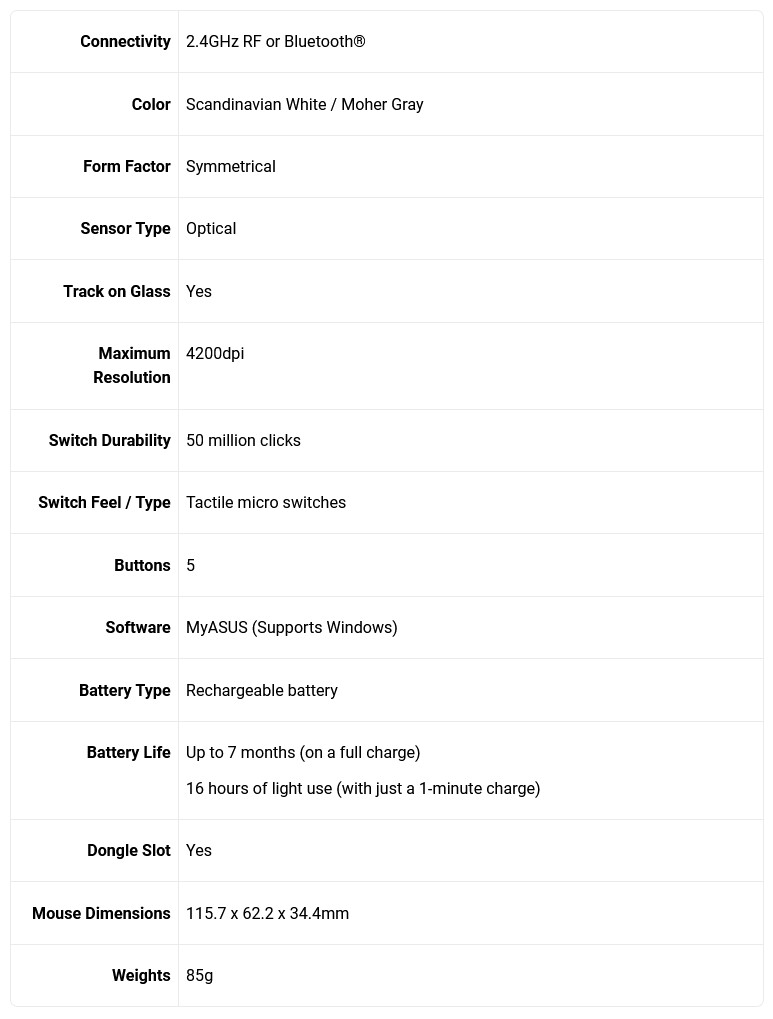Select the "16 hours of light use" line

362,788
